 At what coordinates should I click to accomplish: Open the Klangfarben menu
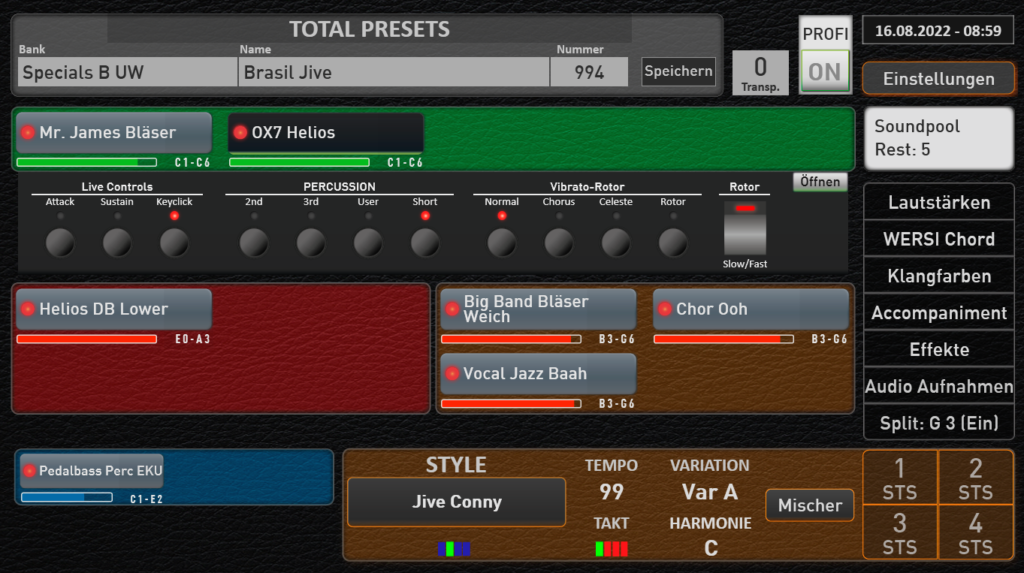[938, 276]
